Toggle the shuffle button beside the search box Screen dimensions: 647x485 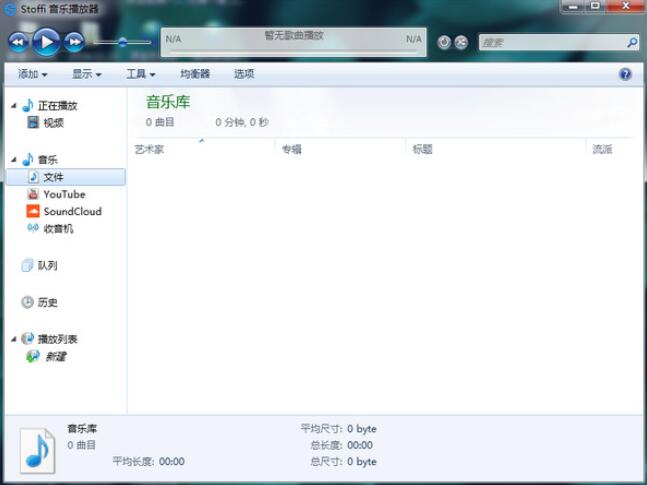461,42
